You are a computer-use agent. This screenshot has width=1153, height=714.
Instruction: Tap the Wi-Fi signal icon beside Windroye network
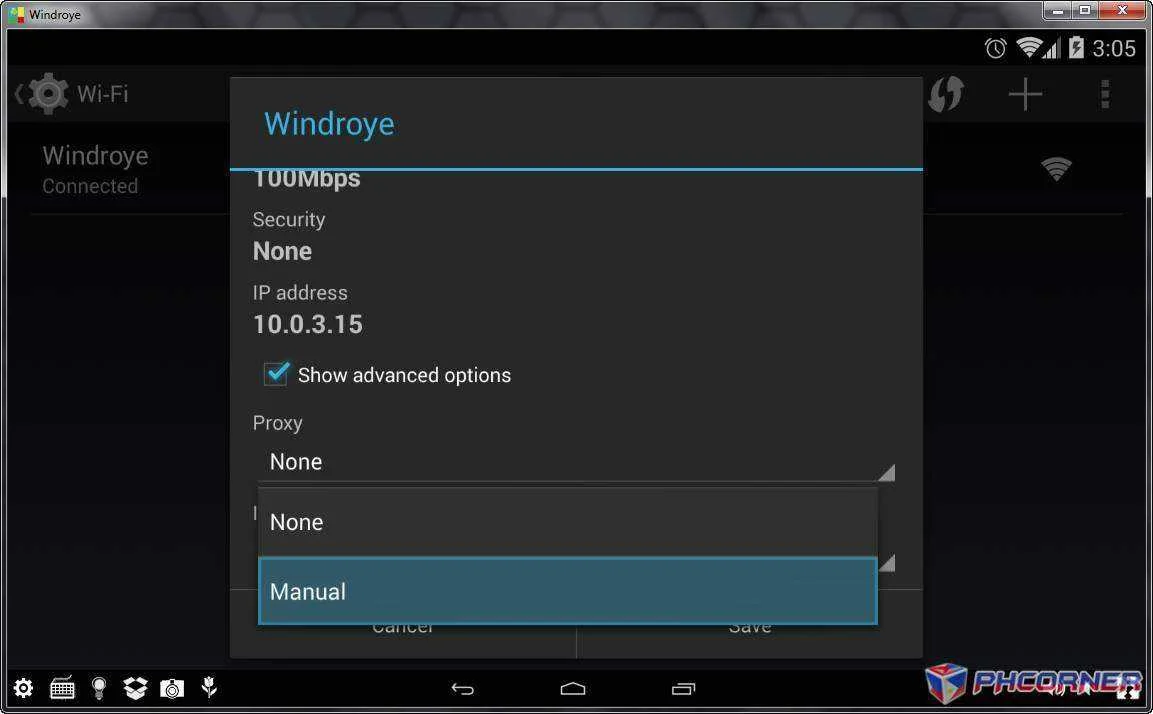pos(1056,169)
